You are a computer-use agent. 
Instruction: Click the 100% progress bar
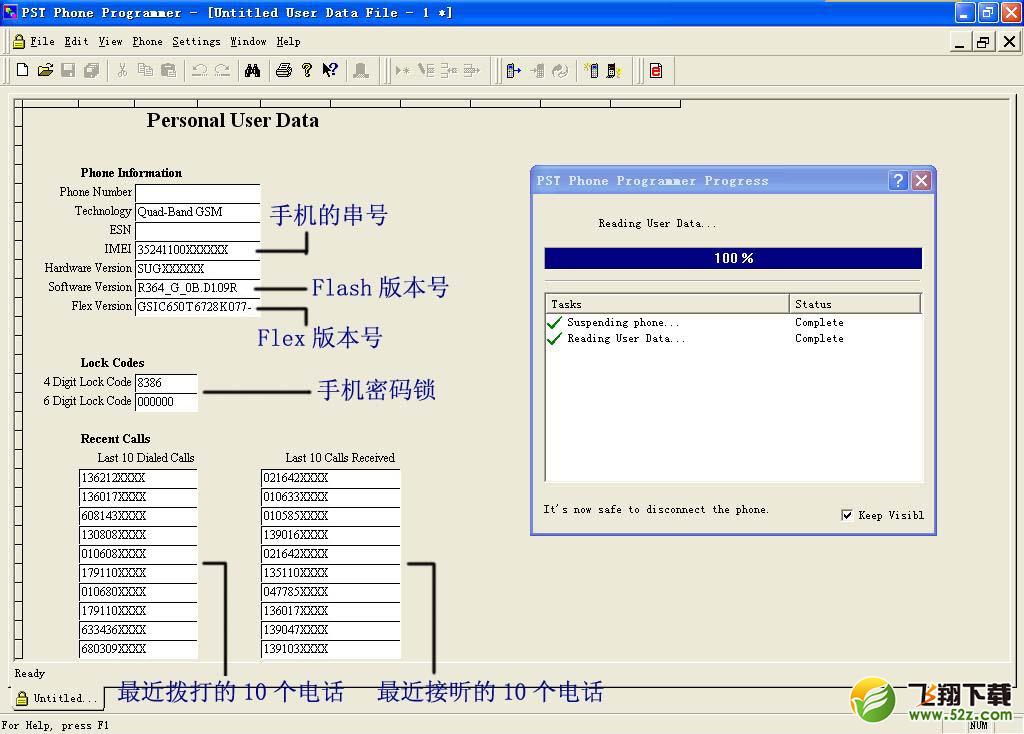coord(733,258)
